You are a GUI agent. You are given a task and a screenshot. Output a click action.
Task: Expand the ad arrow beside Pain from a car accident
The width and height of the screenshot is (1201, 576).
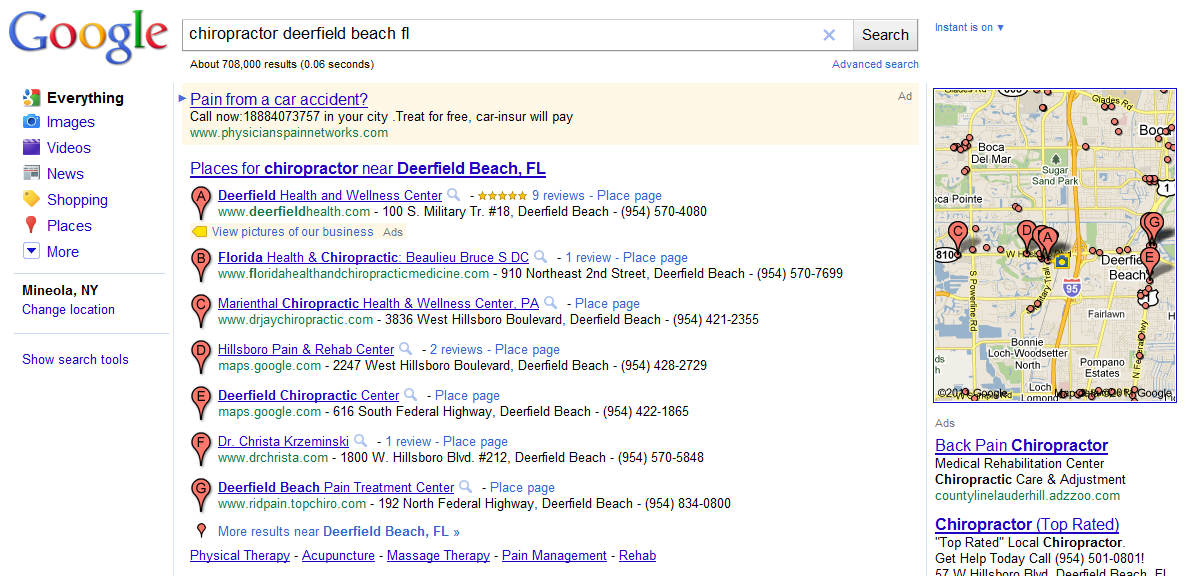[182, 98]
